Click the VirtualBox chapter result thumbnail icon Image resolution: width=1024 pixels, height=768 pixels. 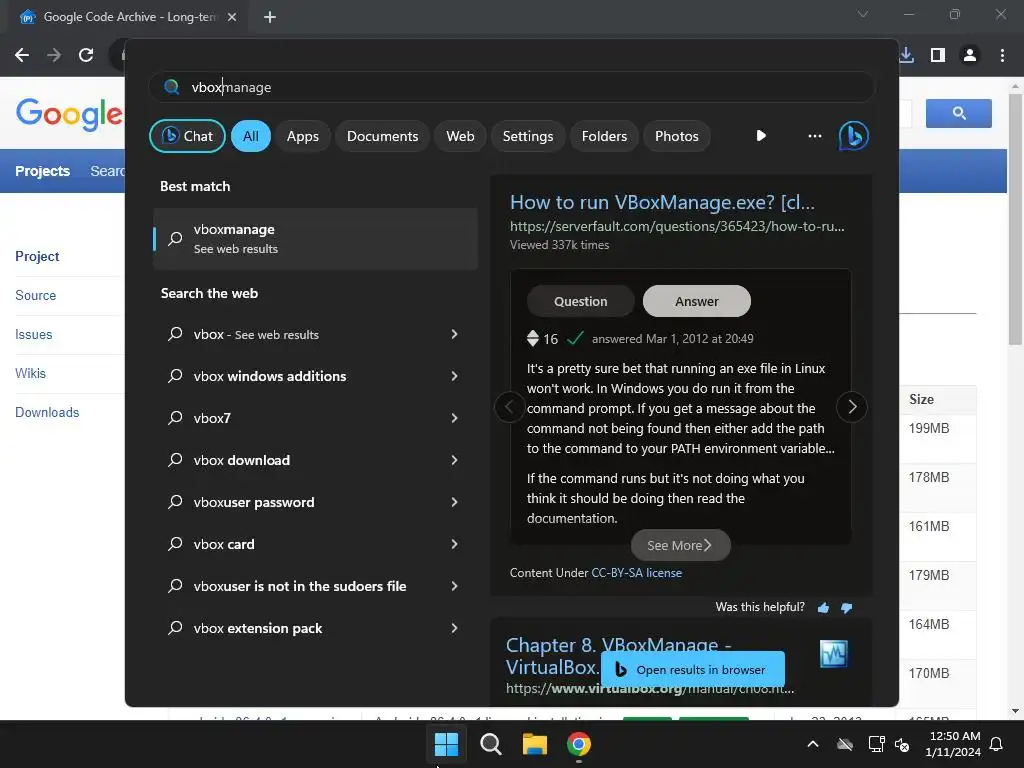(833, 654)
